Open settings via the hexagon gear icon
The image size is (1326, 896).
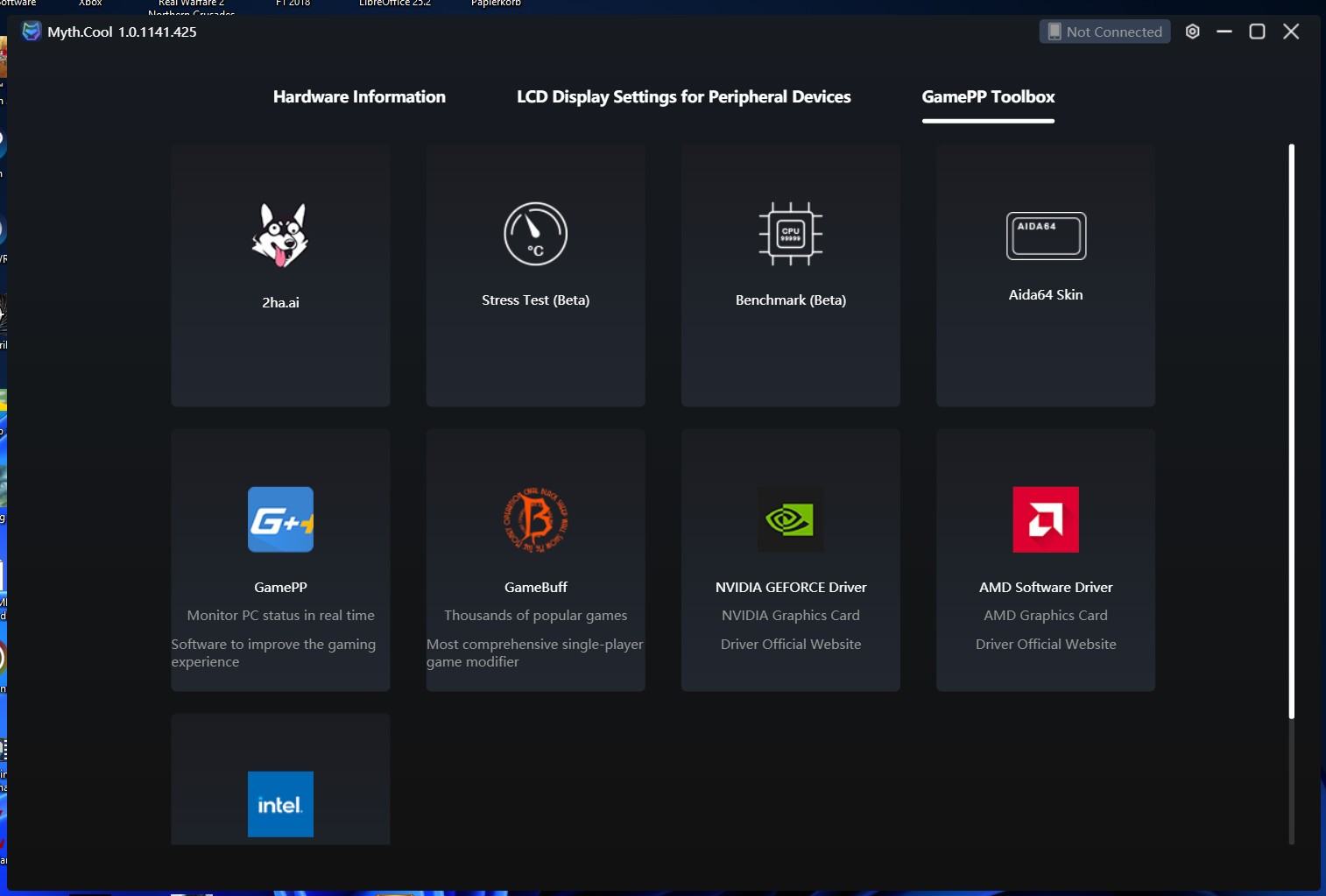[1192, 32]
